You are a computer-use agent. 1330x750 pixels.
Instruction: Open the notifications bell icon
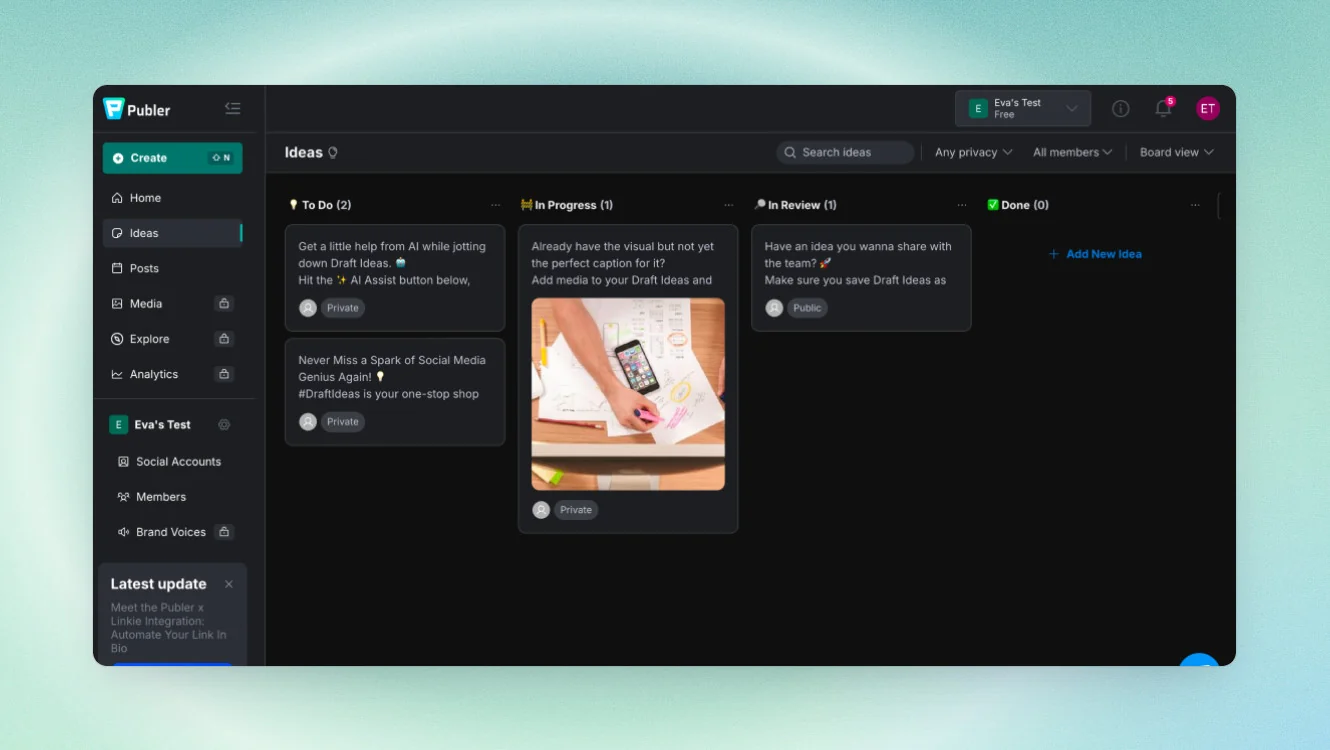(1163, 108)
